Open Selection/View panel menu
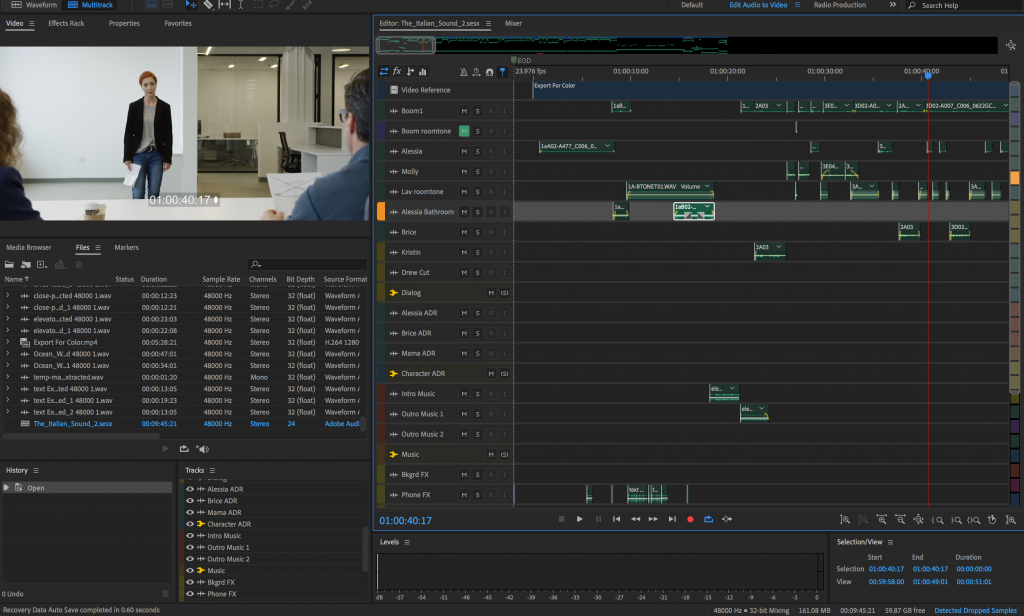This screenshot has height=616, width=1024. coord(890,542)
